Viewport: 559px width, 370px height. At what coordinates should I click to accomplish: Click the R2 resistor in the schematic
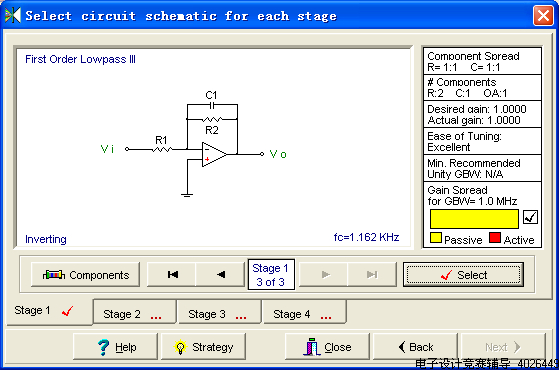click(x=212, y=119)
